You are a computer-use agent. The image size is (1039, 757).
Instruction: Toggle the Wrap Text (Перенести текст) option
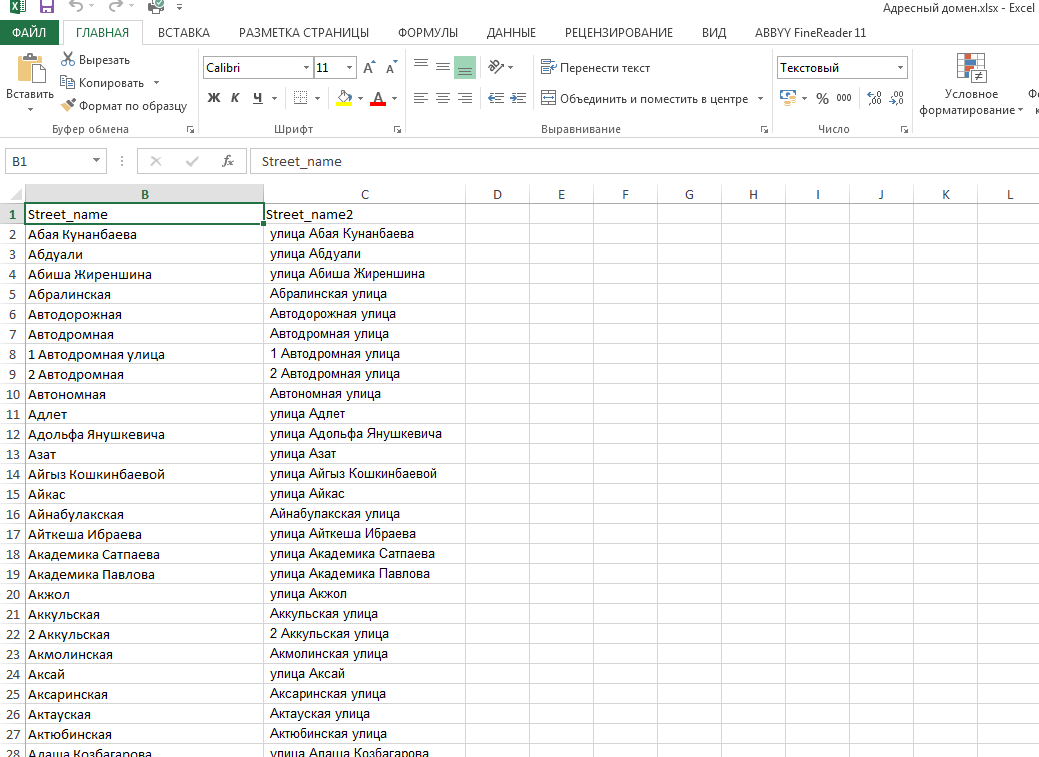point(596,68)
